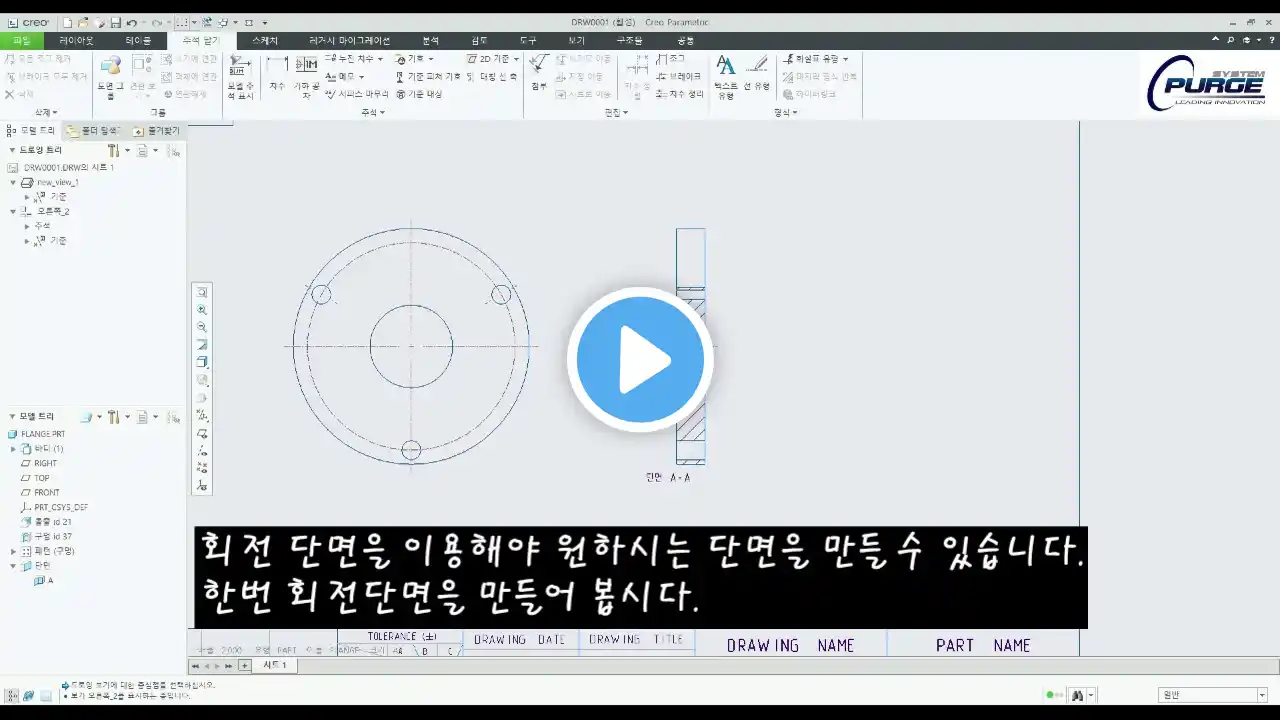Select DRW0001.DRW의 시트 1 tree row
Screen dimensions: 1280x720
[x=62, y=168]
